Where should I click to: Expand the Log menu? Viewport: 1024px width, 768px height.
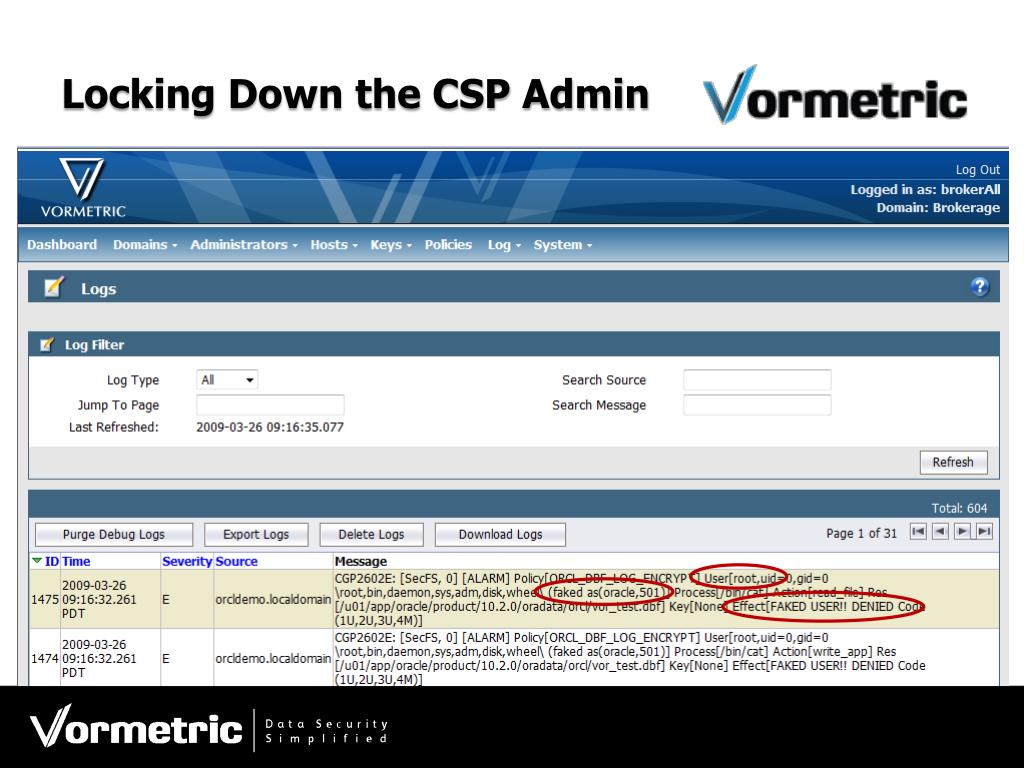504,245
